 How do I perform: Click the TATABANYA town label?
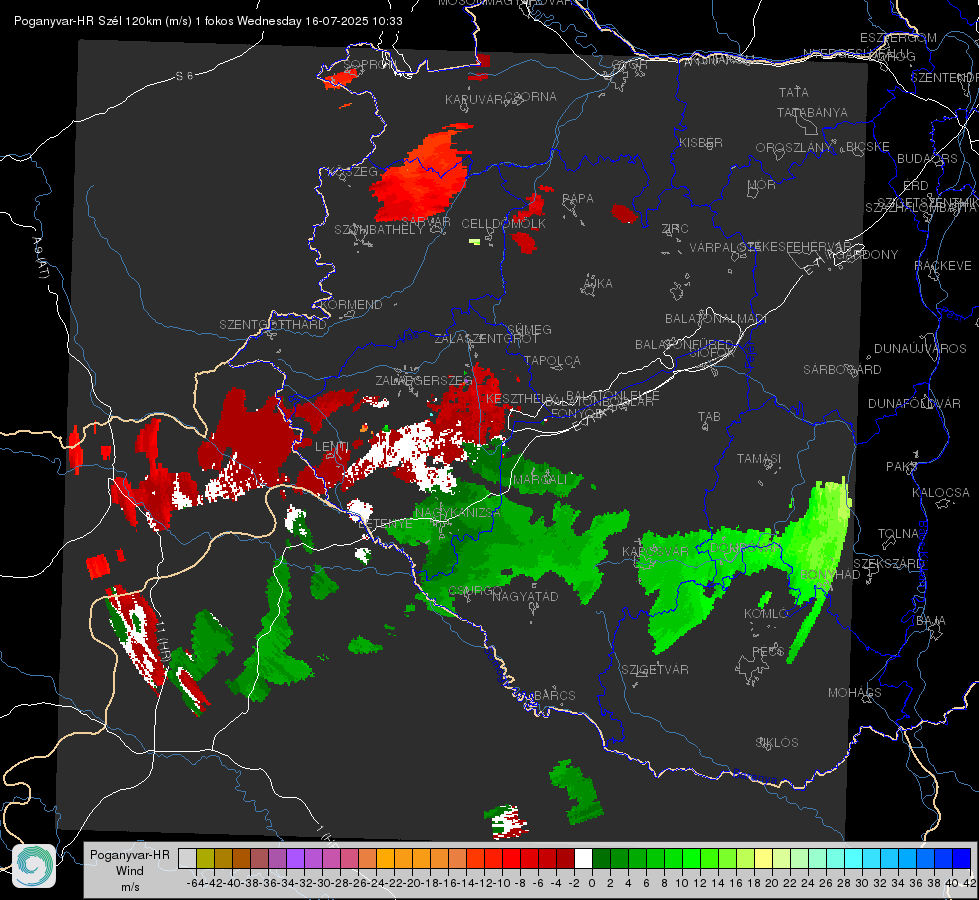(812, 112)
